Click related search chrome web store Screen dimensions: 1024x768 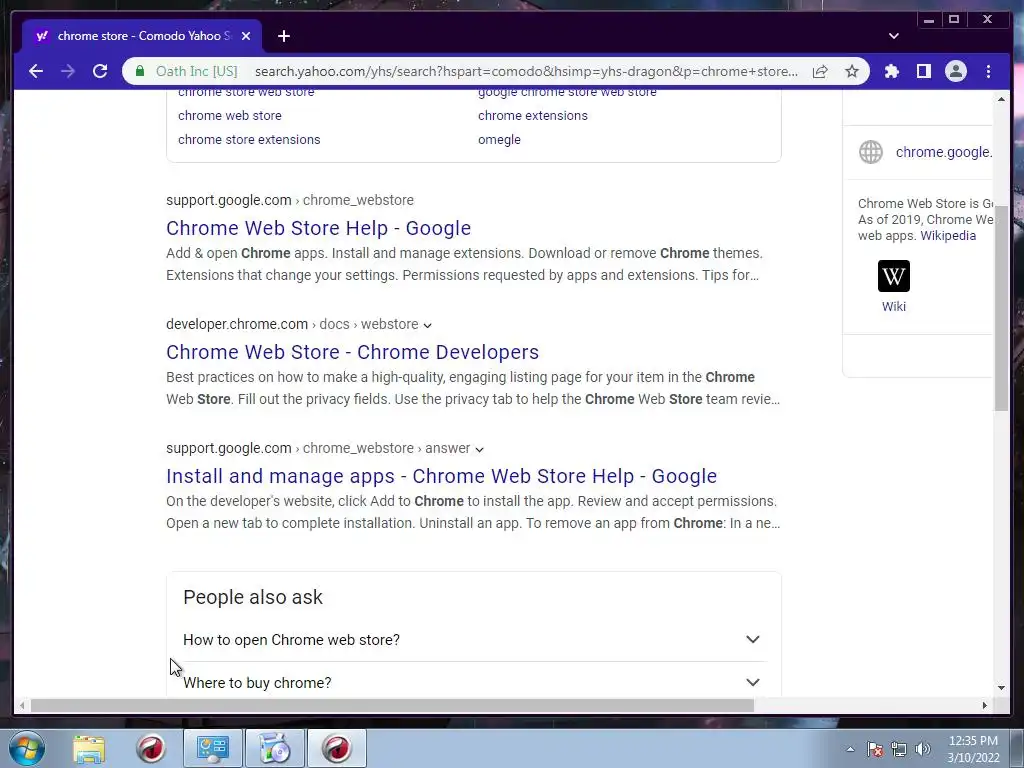point(230,116)
